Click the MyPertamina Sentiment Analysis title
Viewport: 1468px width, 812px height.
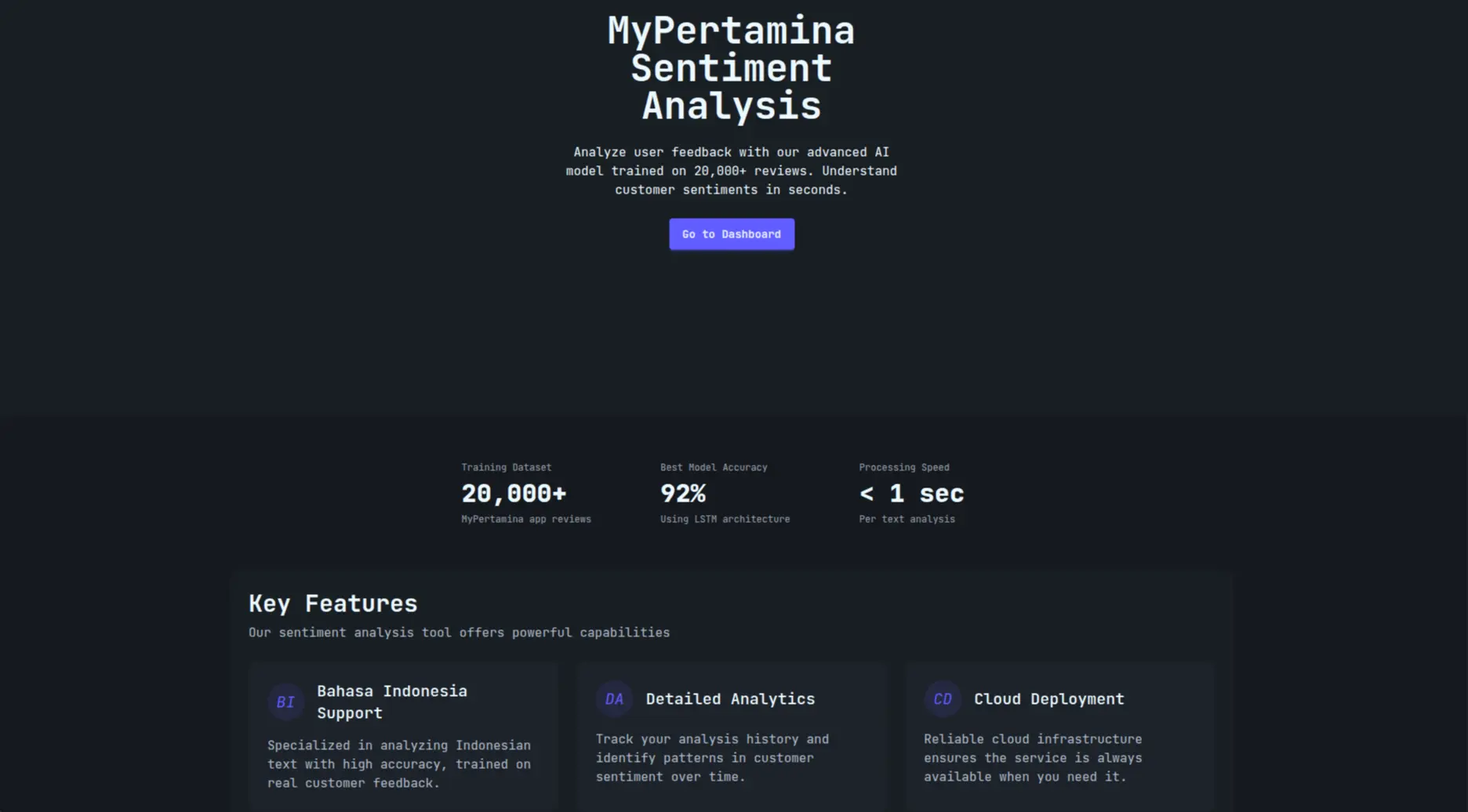coord(731,68)
